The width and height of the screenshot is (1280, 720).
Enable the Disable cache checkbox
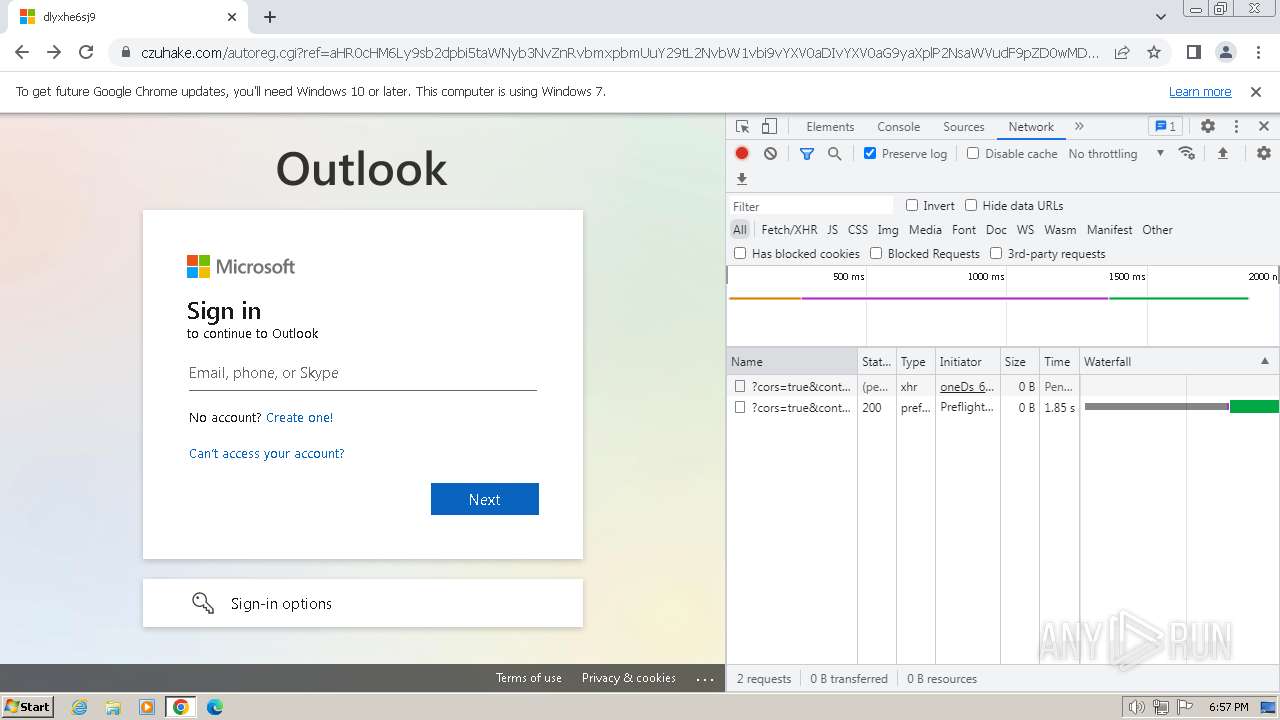coord(973,153)
